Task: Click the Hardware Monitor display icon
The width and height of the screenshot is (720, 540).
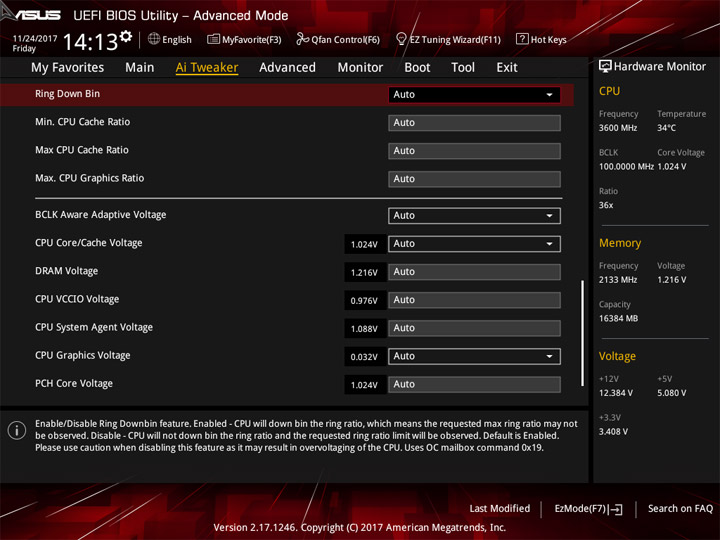Action: coord(605,66)
